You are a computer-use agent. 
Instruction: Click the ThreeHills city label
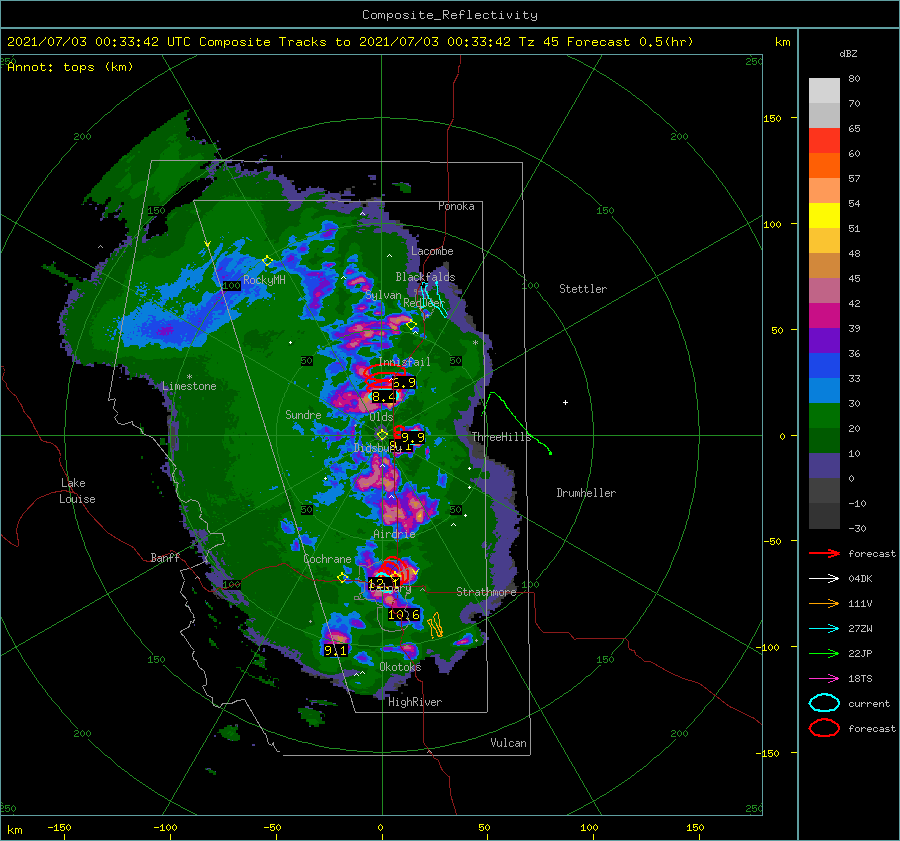(502, 437)
